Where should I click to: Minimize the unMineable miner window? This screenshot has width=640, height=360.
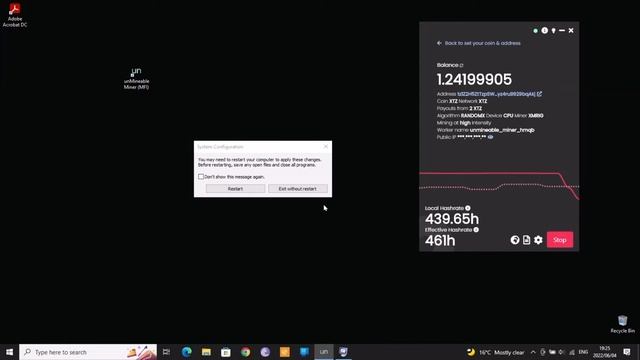click(x=562, y=31)
